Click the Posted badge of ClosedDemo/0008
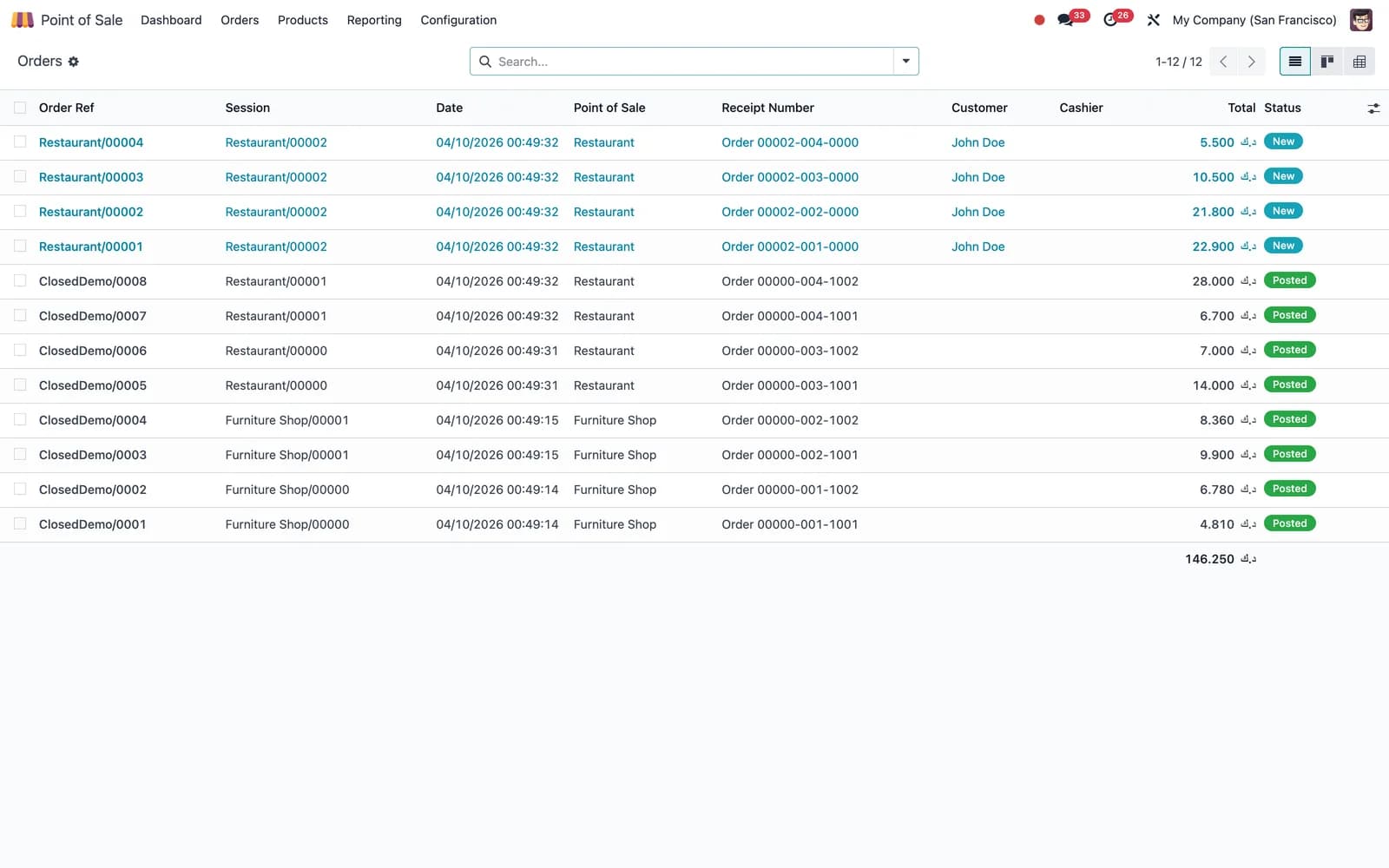Viewport: 1389px width, 868px height. [x=1290, y=280]
